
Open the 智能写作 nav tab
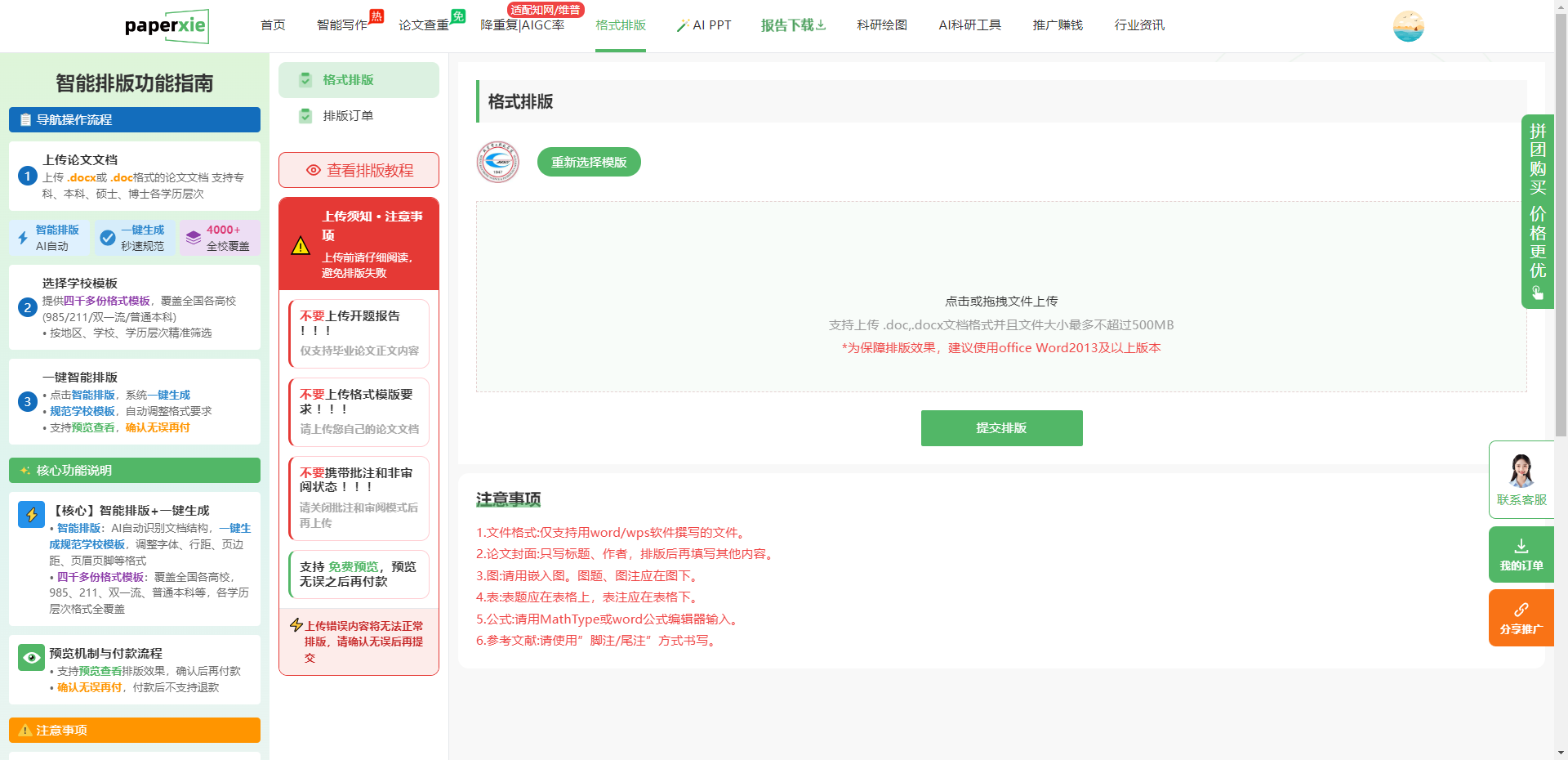click(341, 25)
